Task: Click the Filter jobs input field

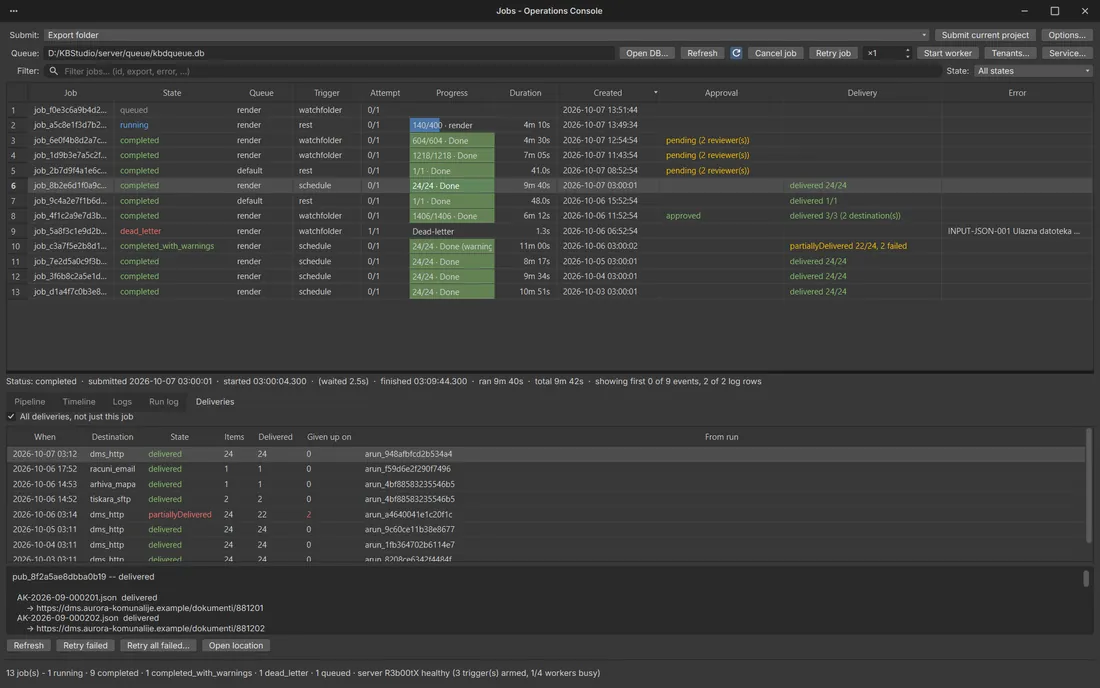Action: click(x=492, y=72)
